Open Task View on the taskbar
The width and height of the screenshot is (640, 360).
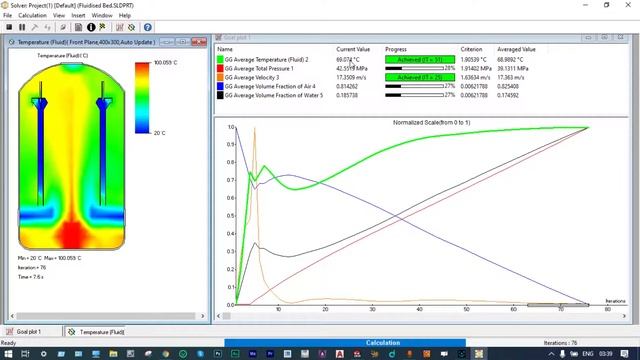[x=25, y=354]
